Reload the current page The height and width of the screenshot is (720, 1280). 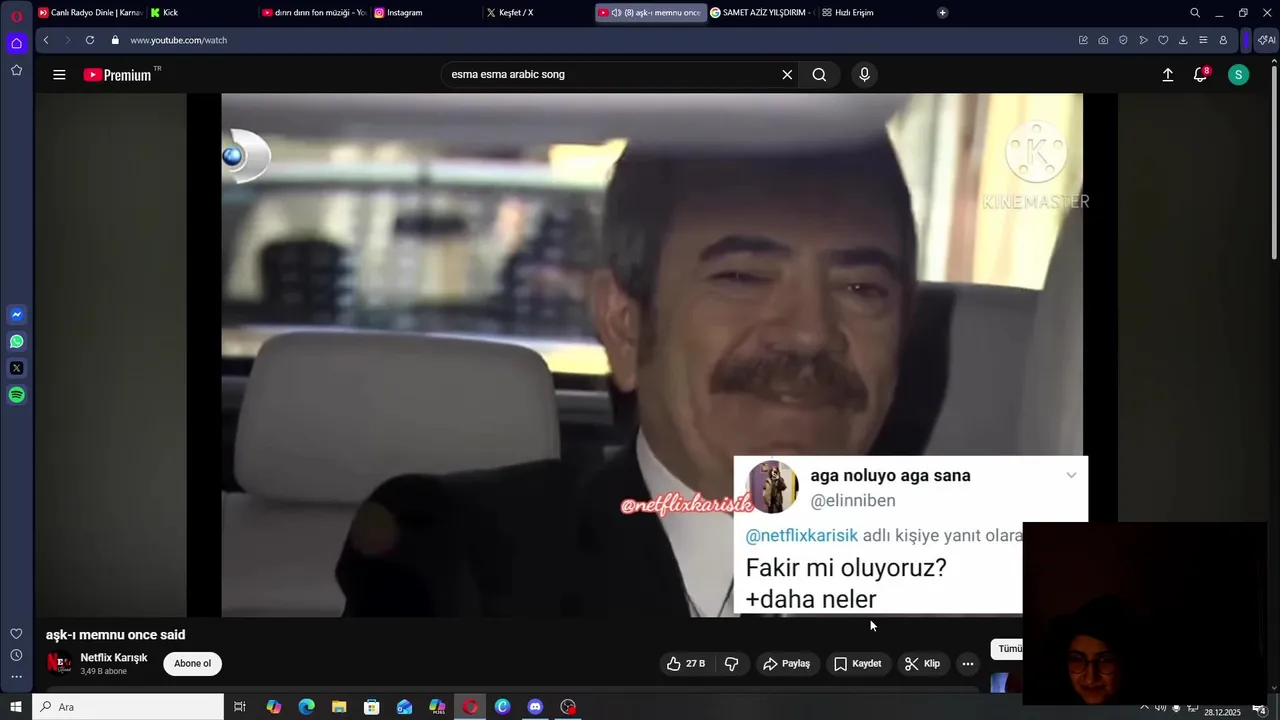(x=90, y=40)
